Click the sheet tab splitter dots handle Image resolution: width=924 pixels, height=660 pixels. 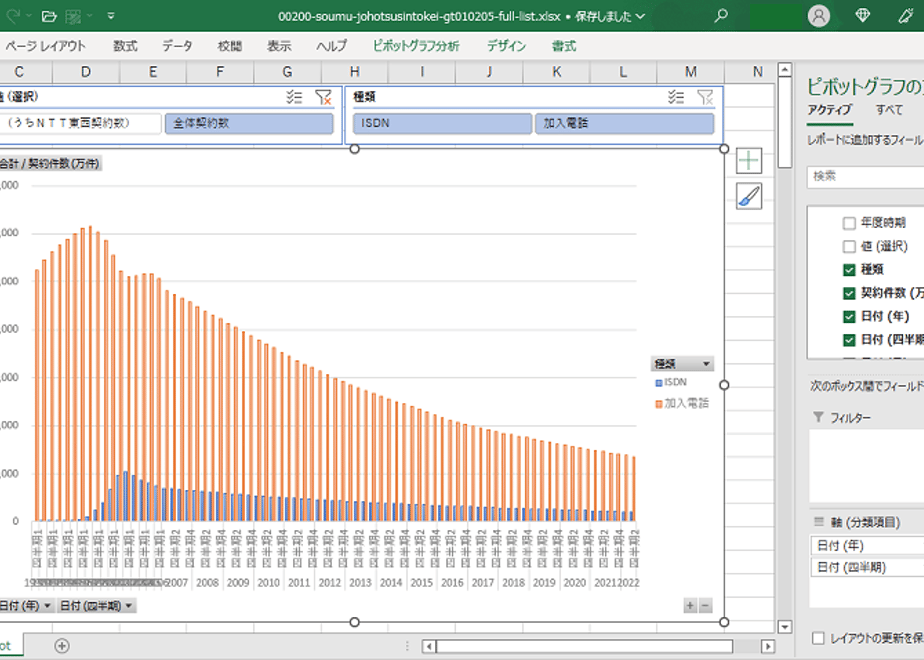click(x=407, y=646)
